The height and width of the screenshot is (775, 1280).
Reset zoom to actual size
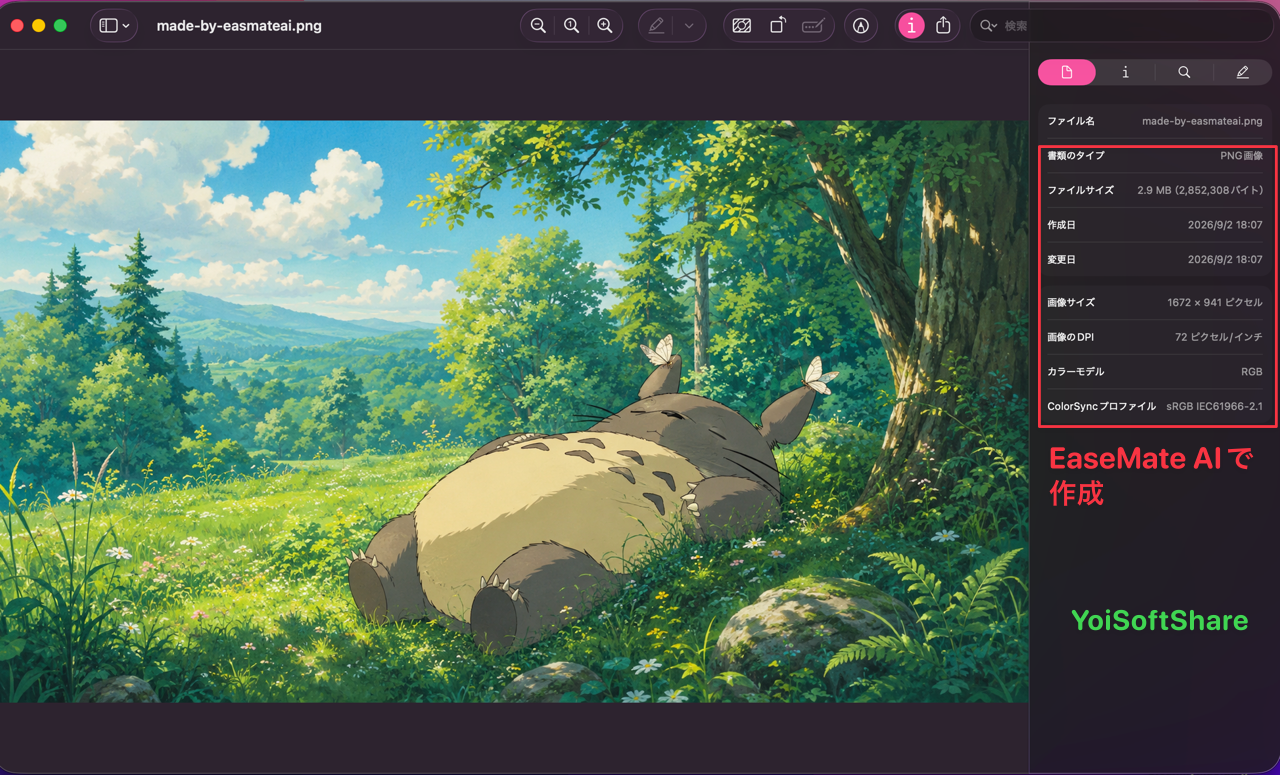571,26
